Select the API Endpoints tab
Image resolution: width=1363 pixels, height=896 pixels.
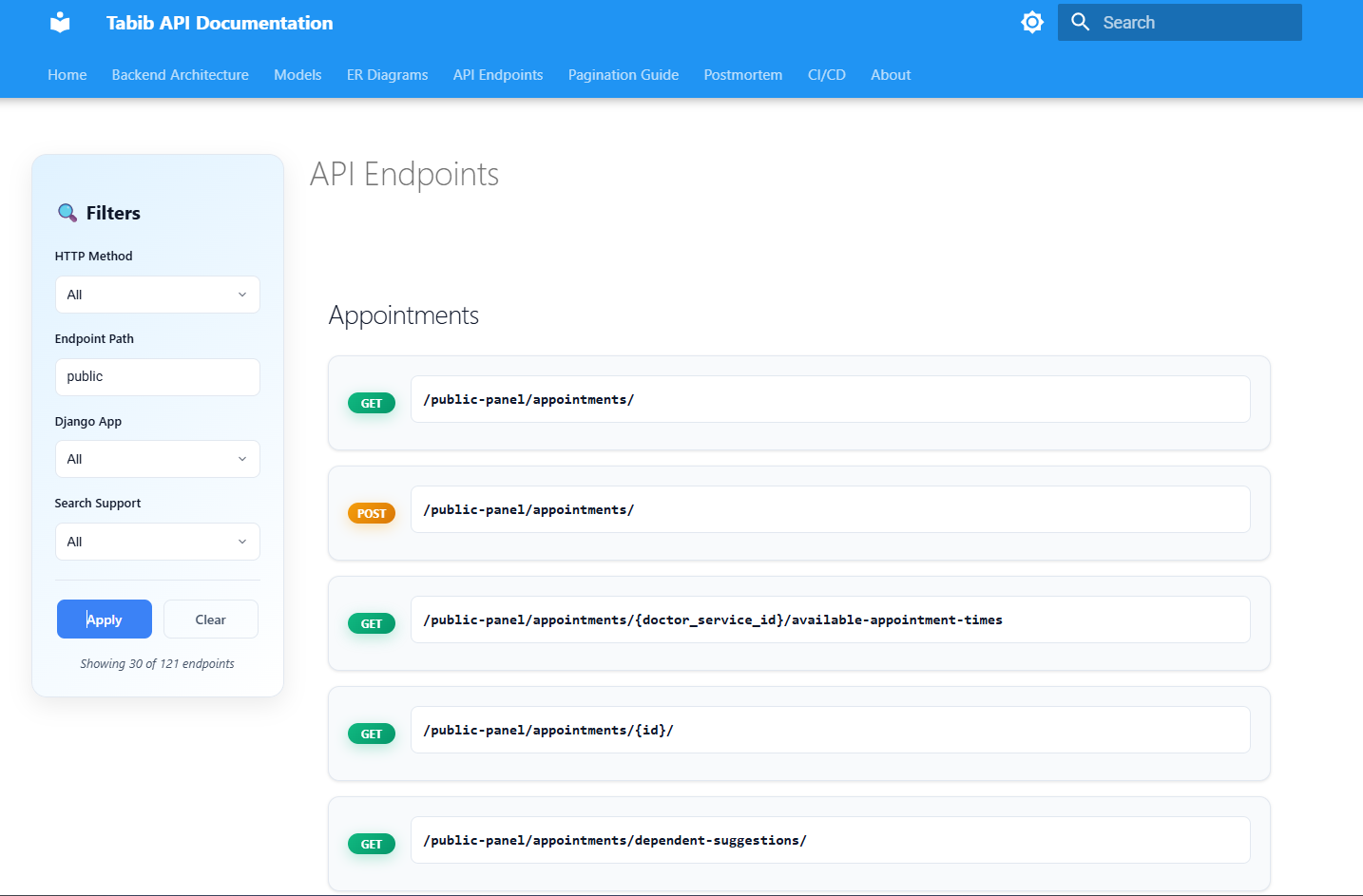tap(498, 75)
